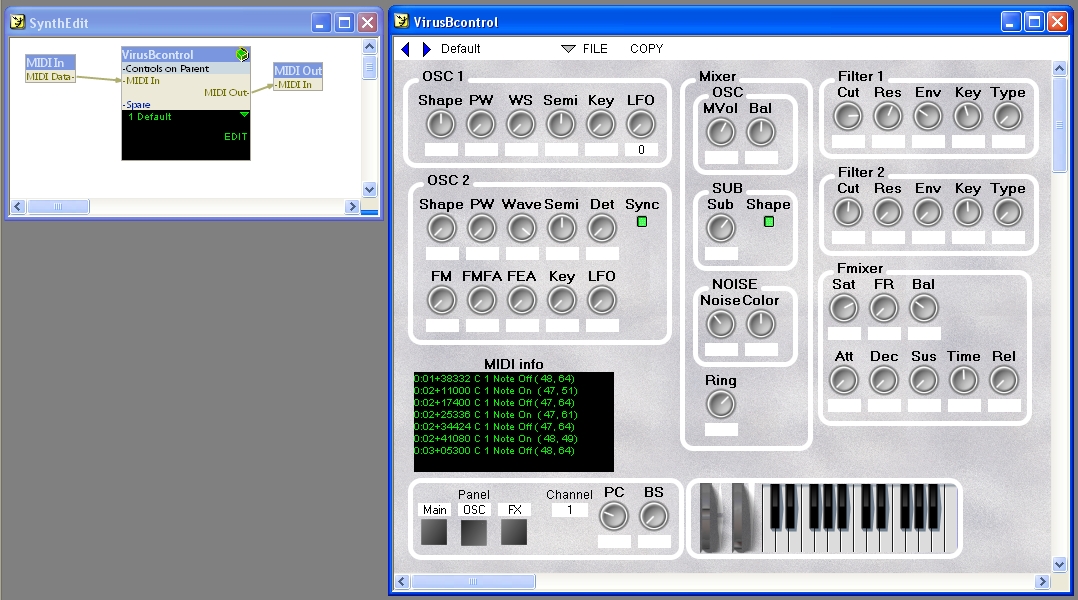This screenshot has height=600, width=1078.
Task: Click the Mixer OSC Bal knob
Action: pos(760,132)
